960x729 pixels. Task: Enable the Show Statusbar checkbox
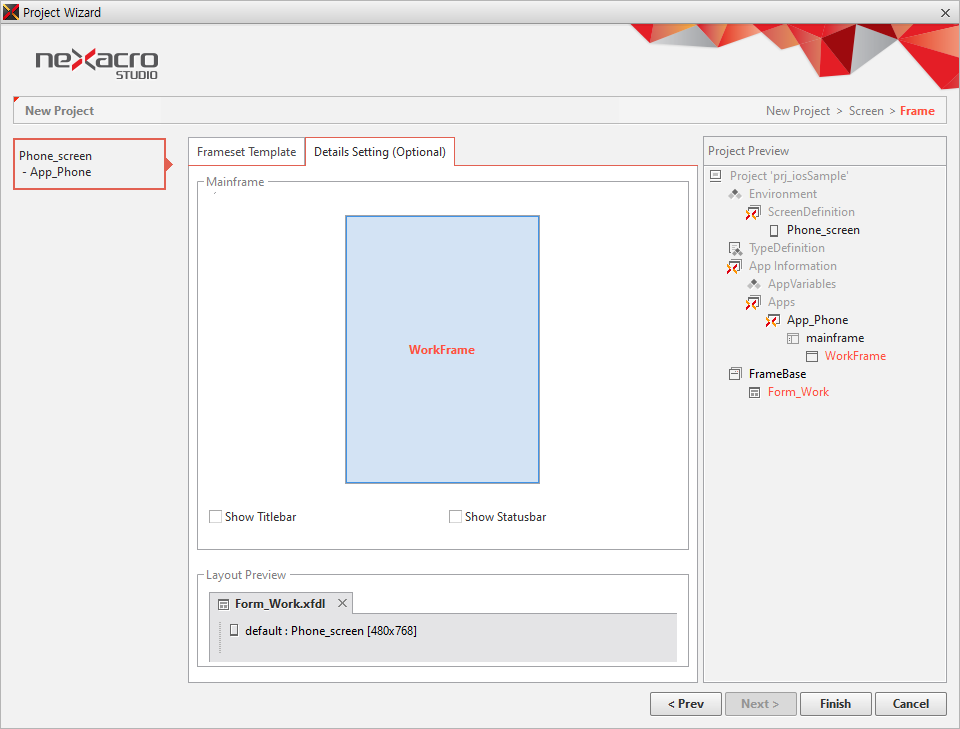tap(455, 517)
